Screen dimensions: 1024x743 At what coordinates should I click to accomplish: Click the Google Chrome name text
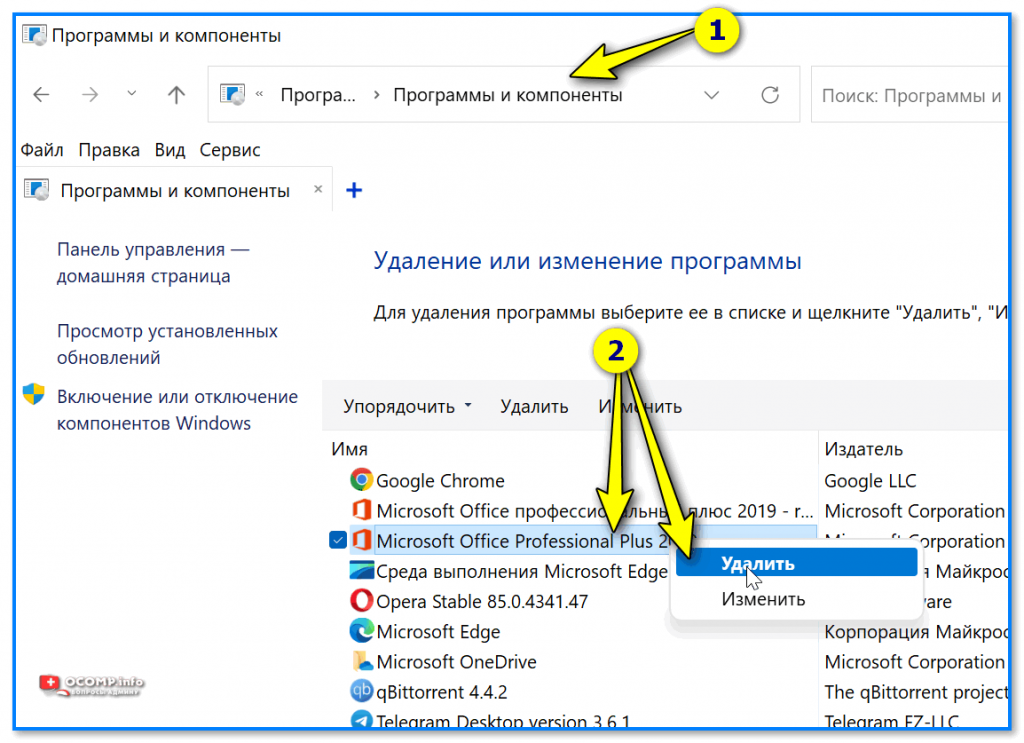440,481
